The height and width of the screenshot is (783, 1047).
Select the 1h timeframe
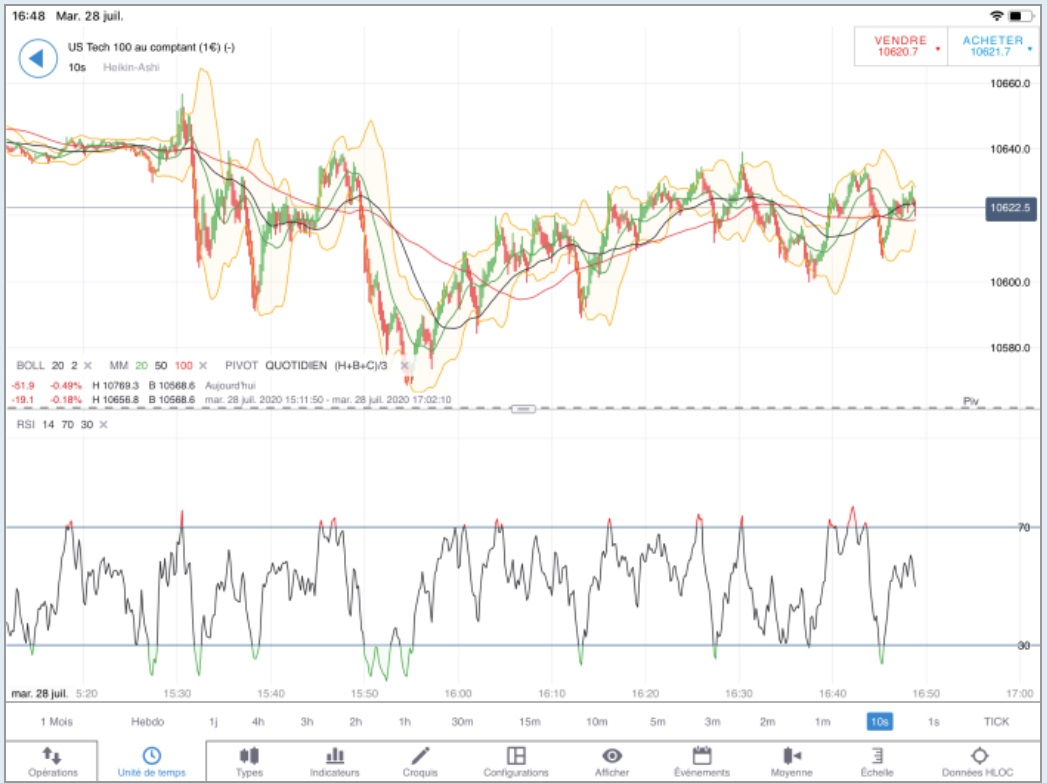[x=405, y=722]
